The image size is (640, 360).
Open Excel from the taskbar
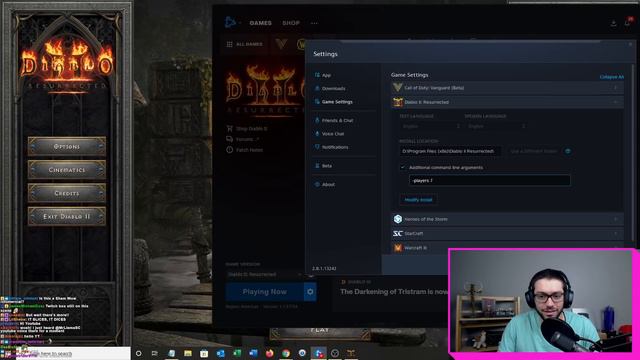[237, 353]
